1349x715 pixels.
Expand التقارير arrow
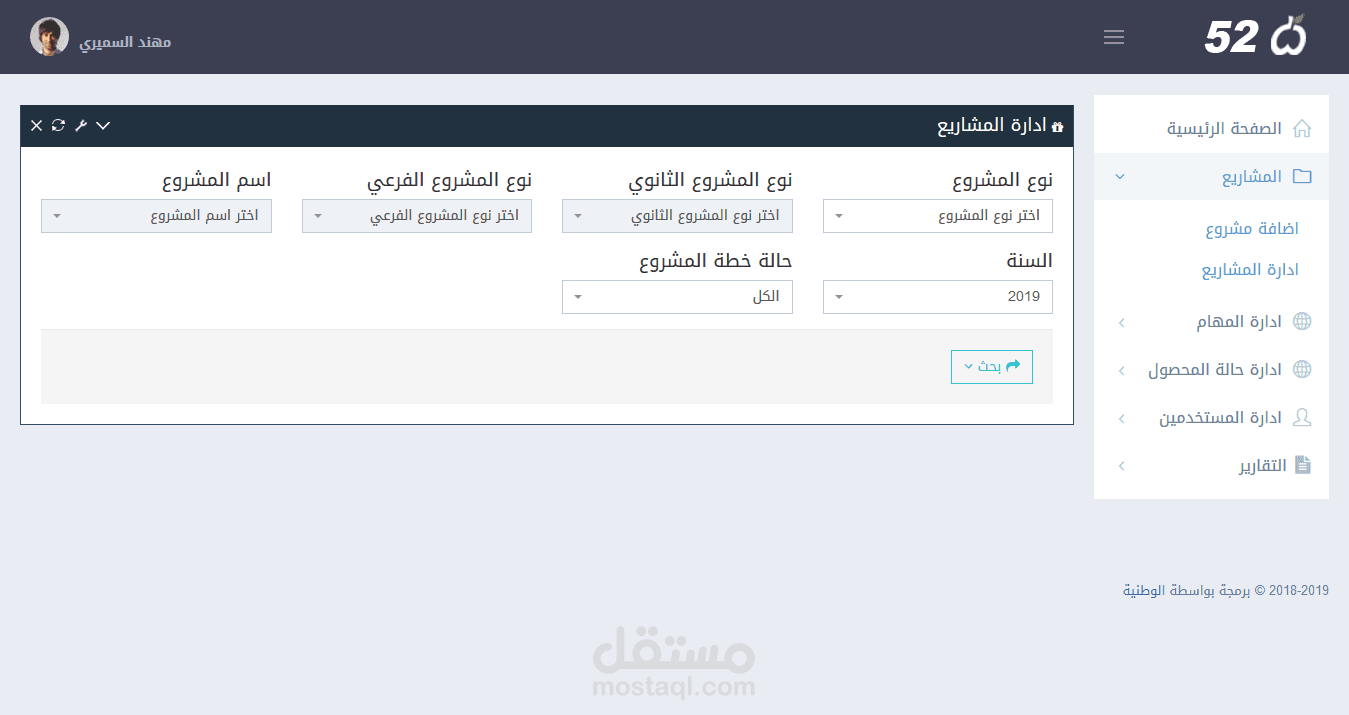(x=1120, y=466)
